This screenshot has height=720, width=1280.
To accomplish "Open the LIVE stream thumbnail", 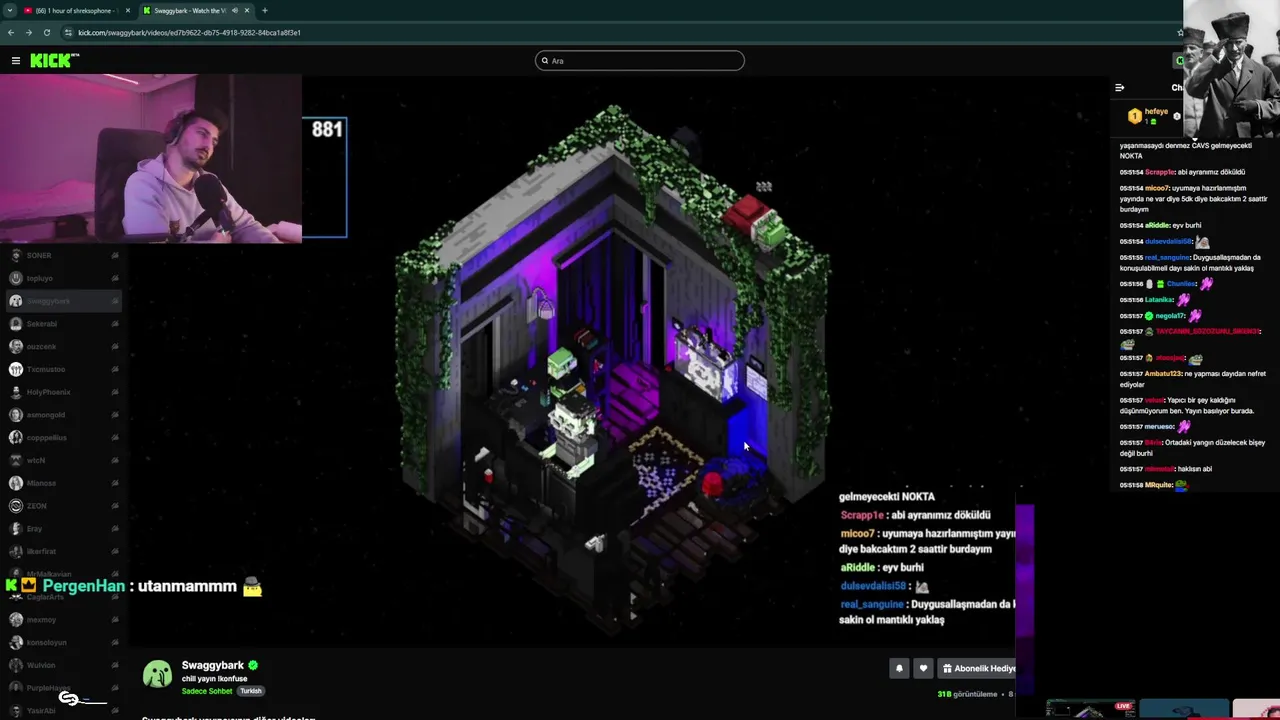I will coord(1090,709).
